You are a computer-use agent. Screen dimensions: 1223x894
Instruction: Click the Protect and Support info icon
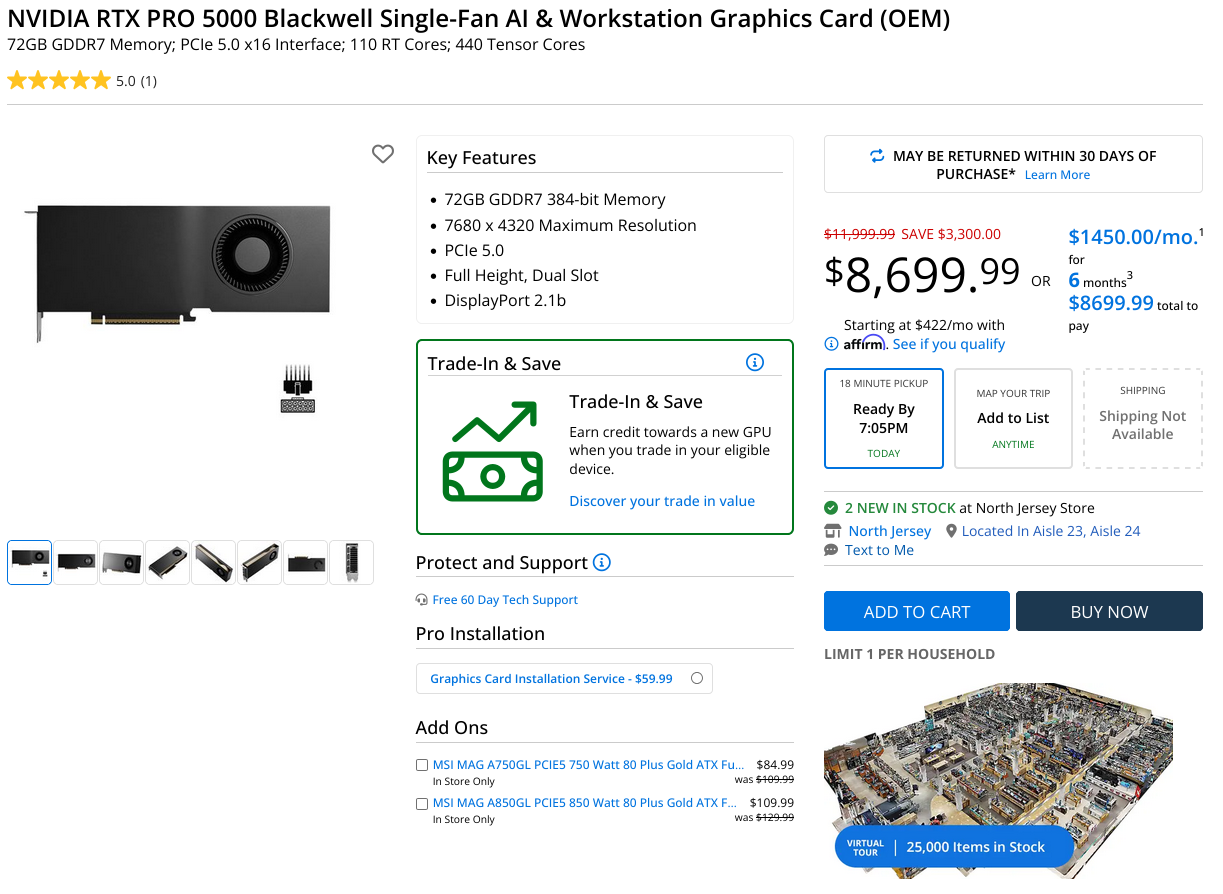[601, 562]
